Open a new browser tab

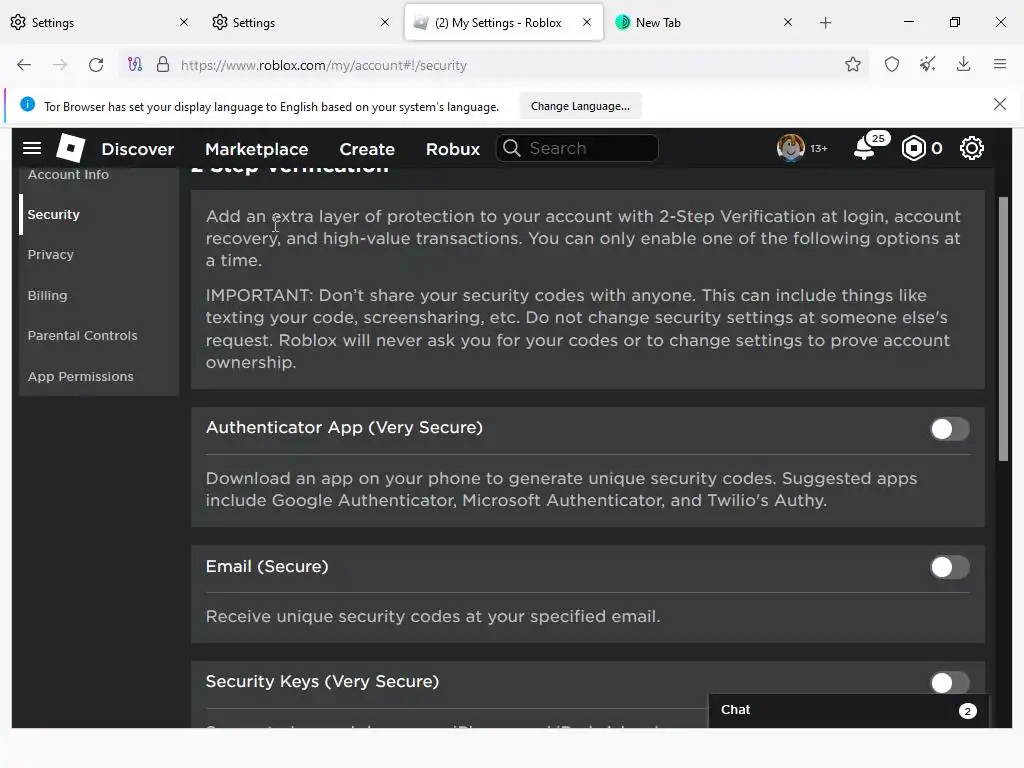click(825, 23)
